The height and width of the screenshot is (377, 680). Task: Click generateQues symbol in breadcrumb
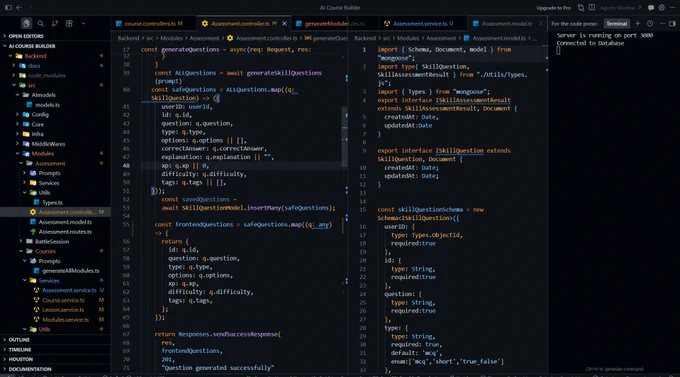click(326, 38)
